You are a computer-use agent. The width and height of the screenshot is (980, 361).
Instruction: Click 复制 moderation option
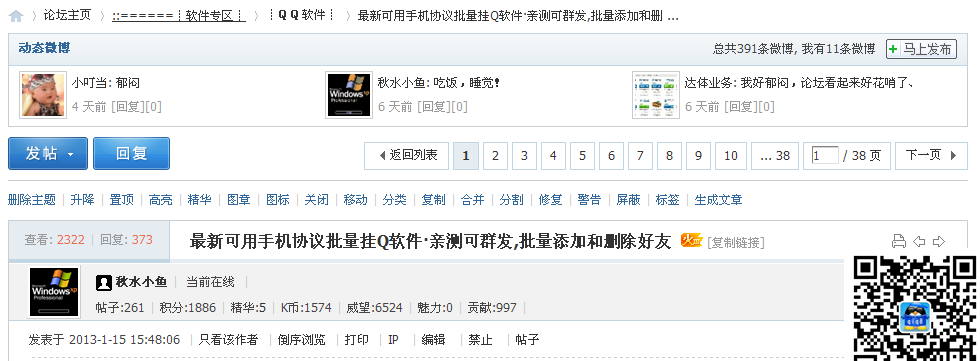[x=434, y=200]
